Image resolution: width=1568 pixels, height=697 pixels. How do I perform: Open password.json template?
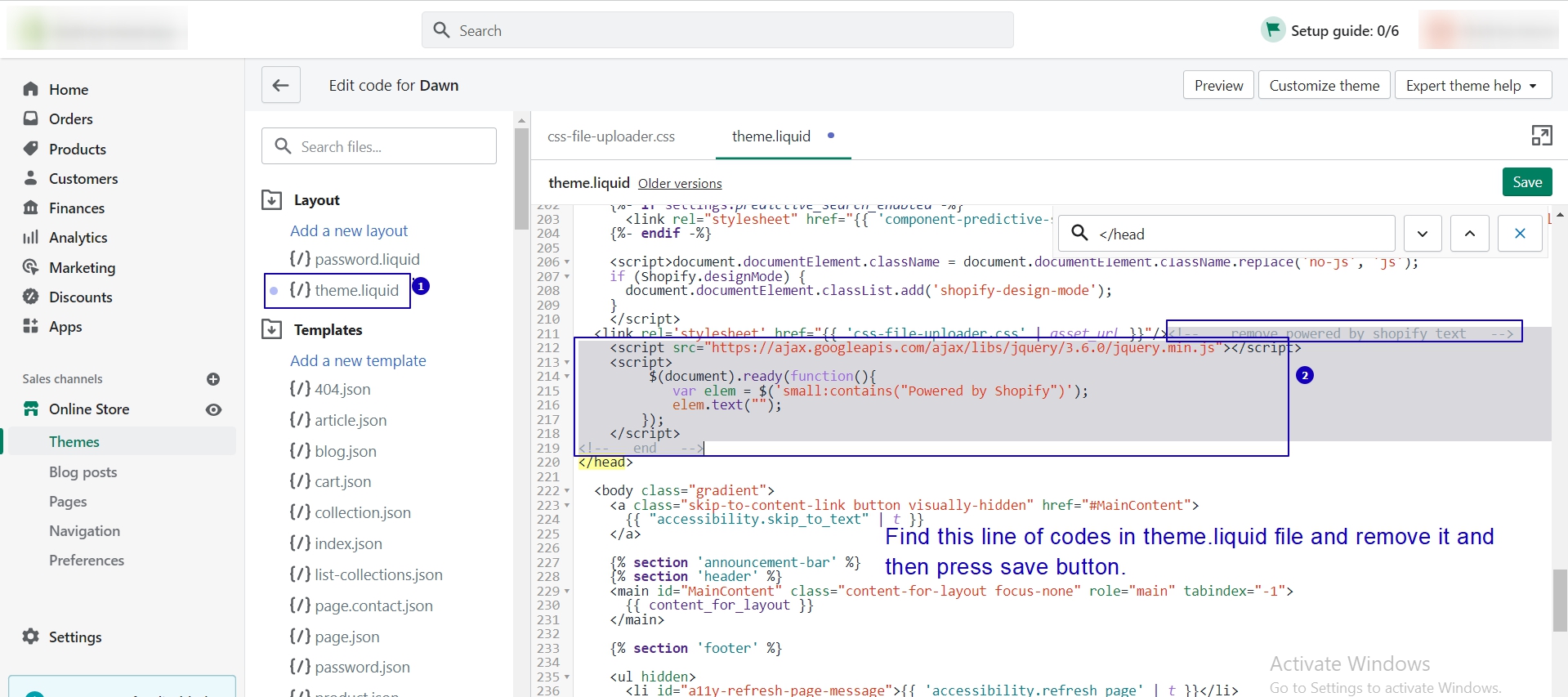tap(350, 667)
